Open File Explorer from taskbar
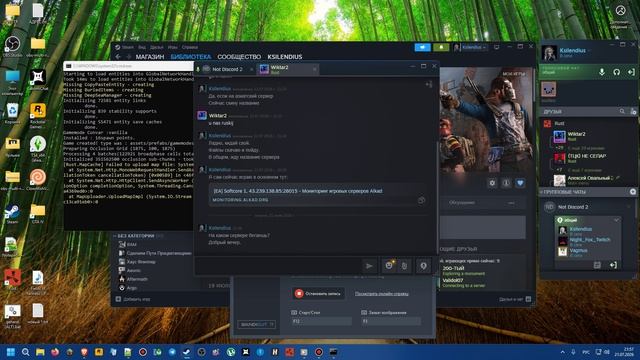640x360 pixels. click(x=40, y=352)
